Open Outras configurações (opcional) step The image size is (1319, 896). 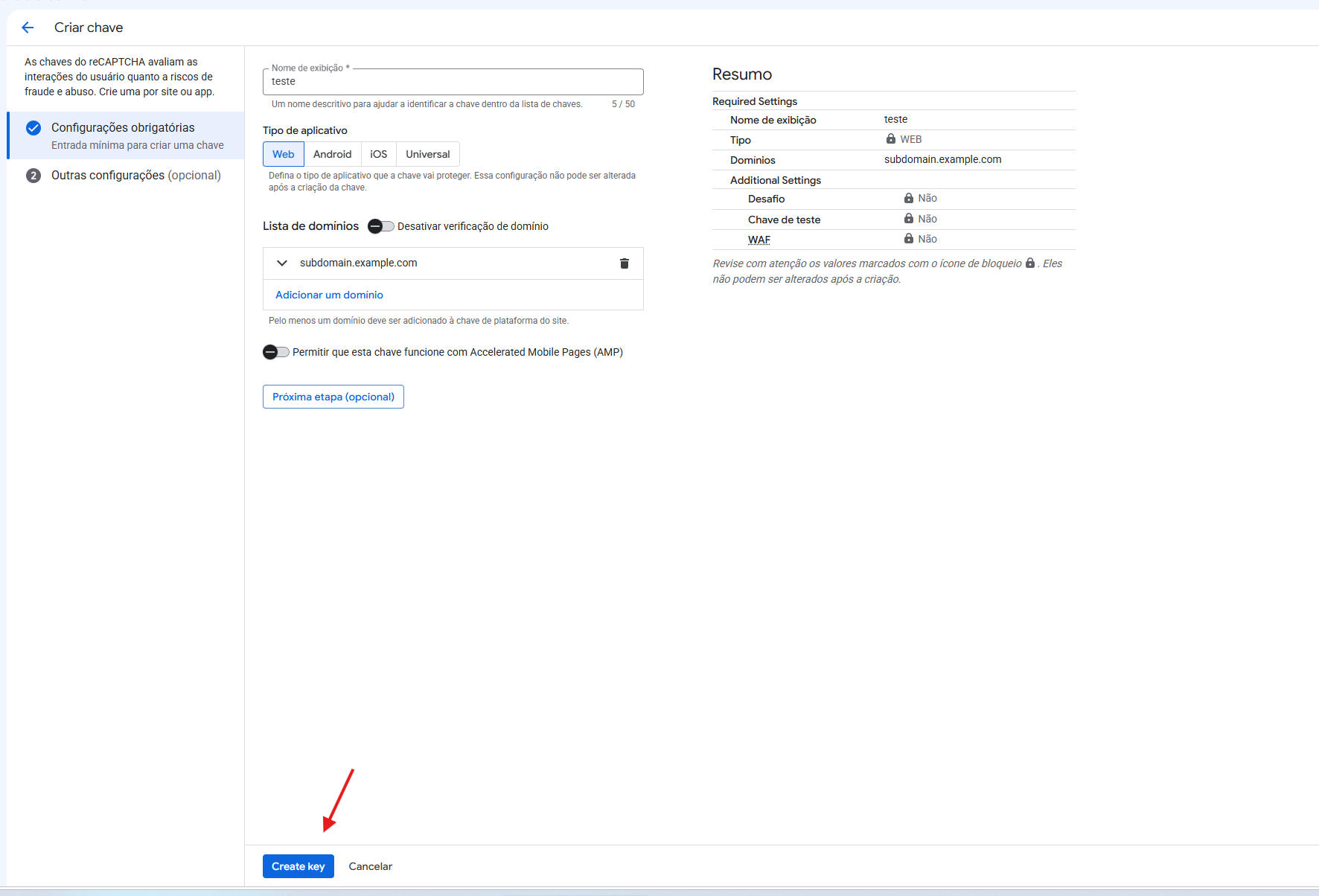click(126, 176)
